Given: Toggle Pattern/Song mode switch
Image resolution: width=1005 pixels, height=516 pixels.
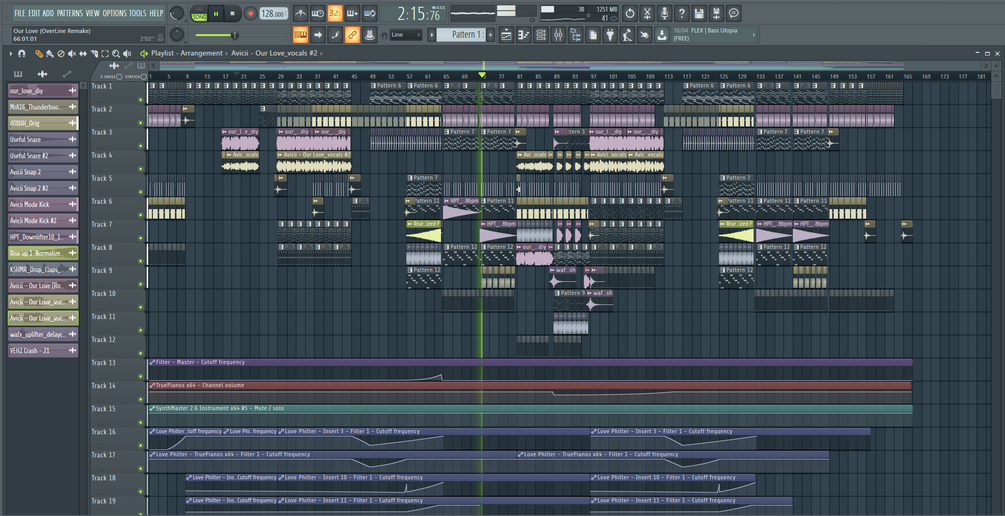Looking at the screenshot, I should [x=198, y=13].
